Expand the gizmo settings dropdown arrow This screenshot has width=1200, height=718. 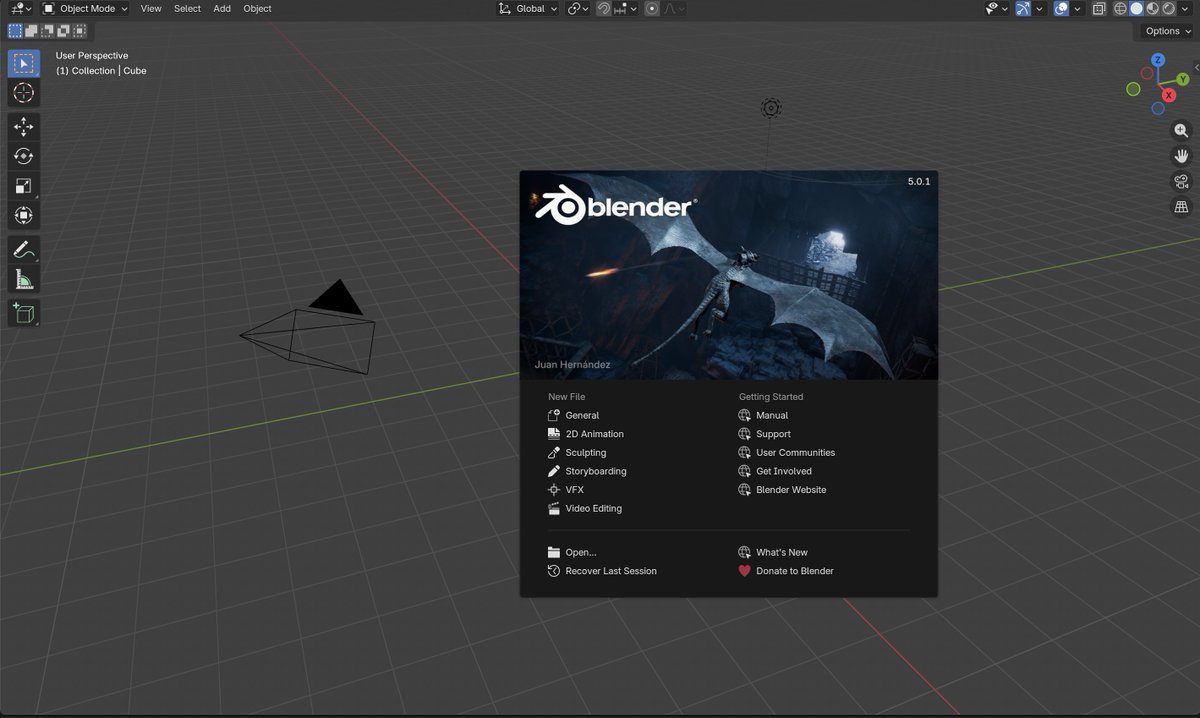(x=1039, y=8)
